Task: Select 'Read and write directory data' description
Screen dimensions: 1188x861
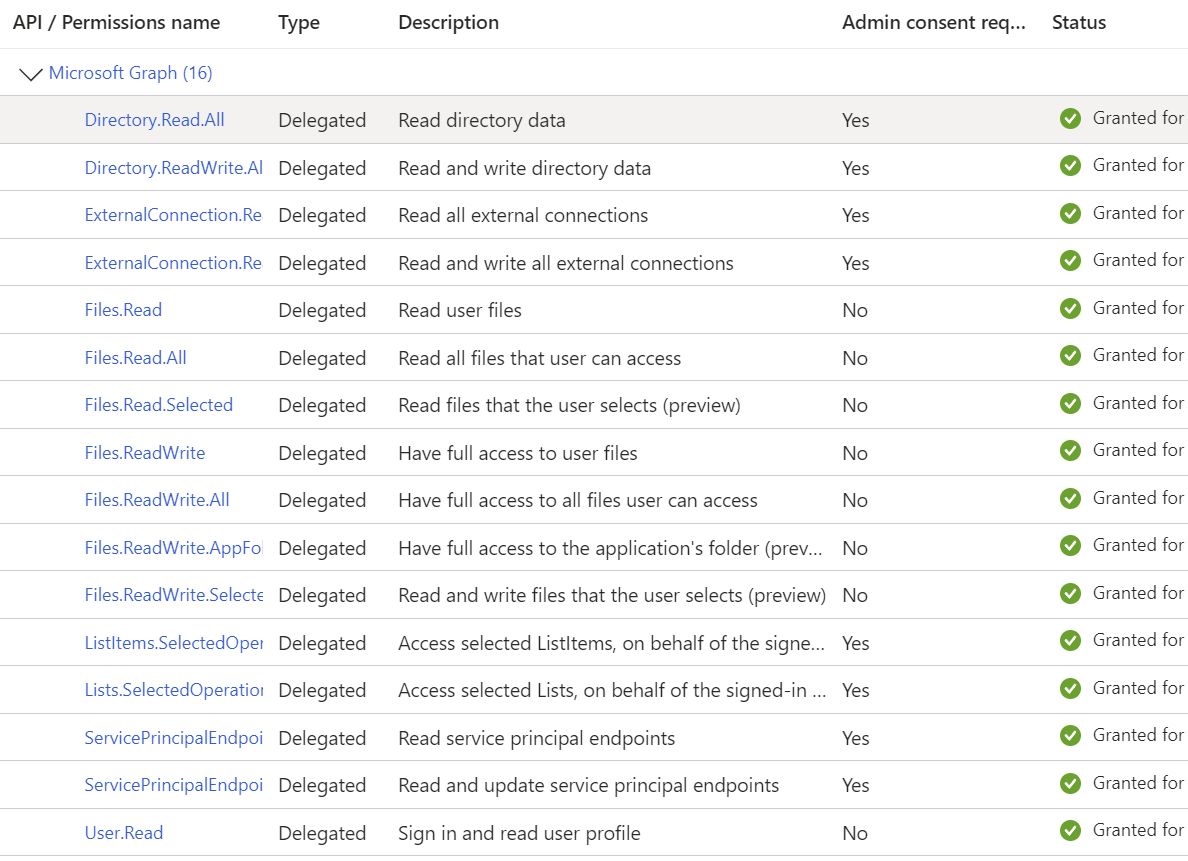Action: 524,168
